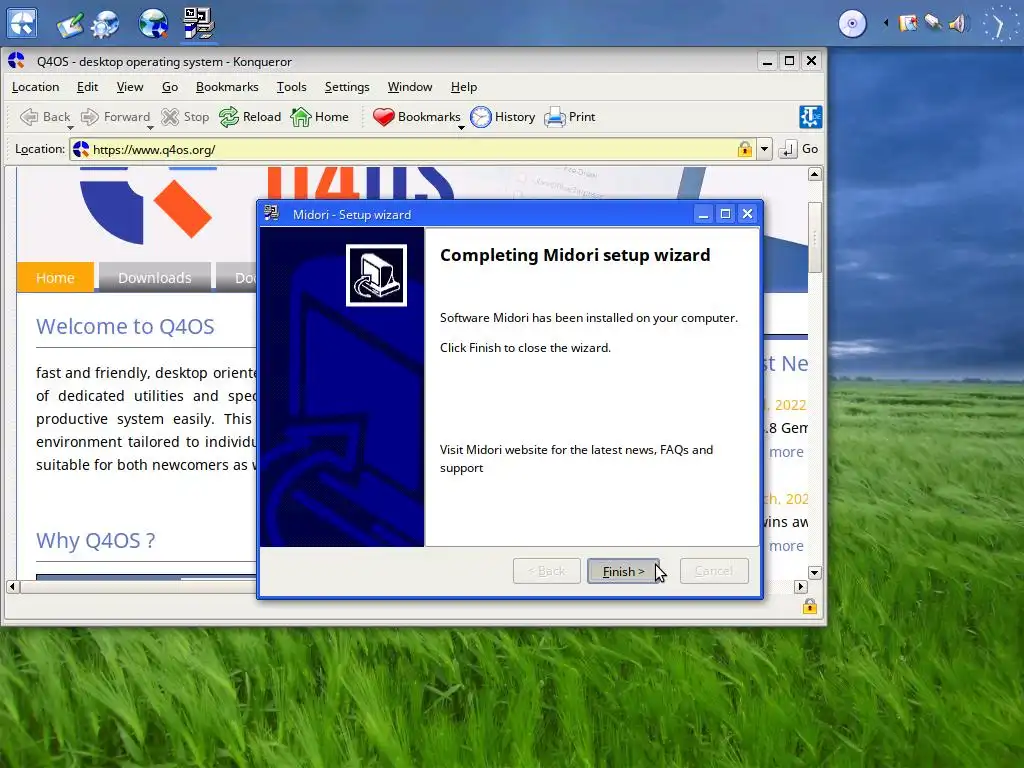Close the Midori Setup wizard window
Image resolution: width=1024 pixels, height=768 pixels.
pyautogui.click(x=747, y=214)
